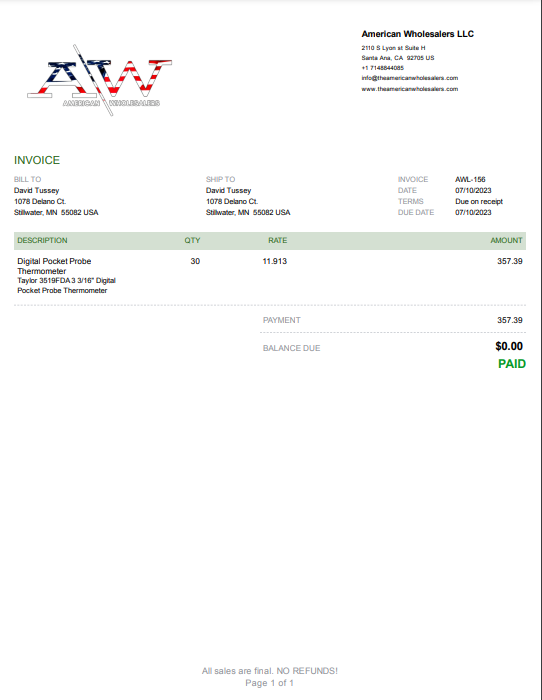Click Santa Ana, CA 92705 US text
The width and height of the screenshot is (542, 700).
click(x=398, y=58)
